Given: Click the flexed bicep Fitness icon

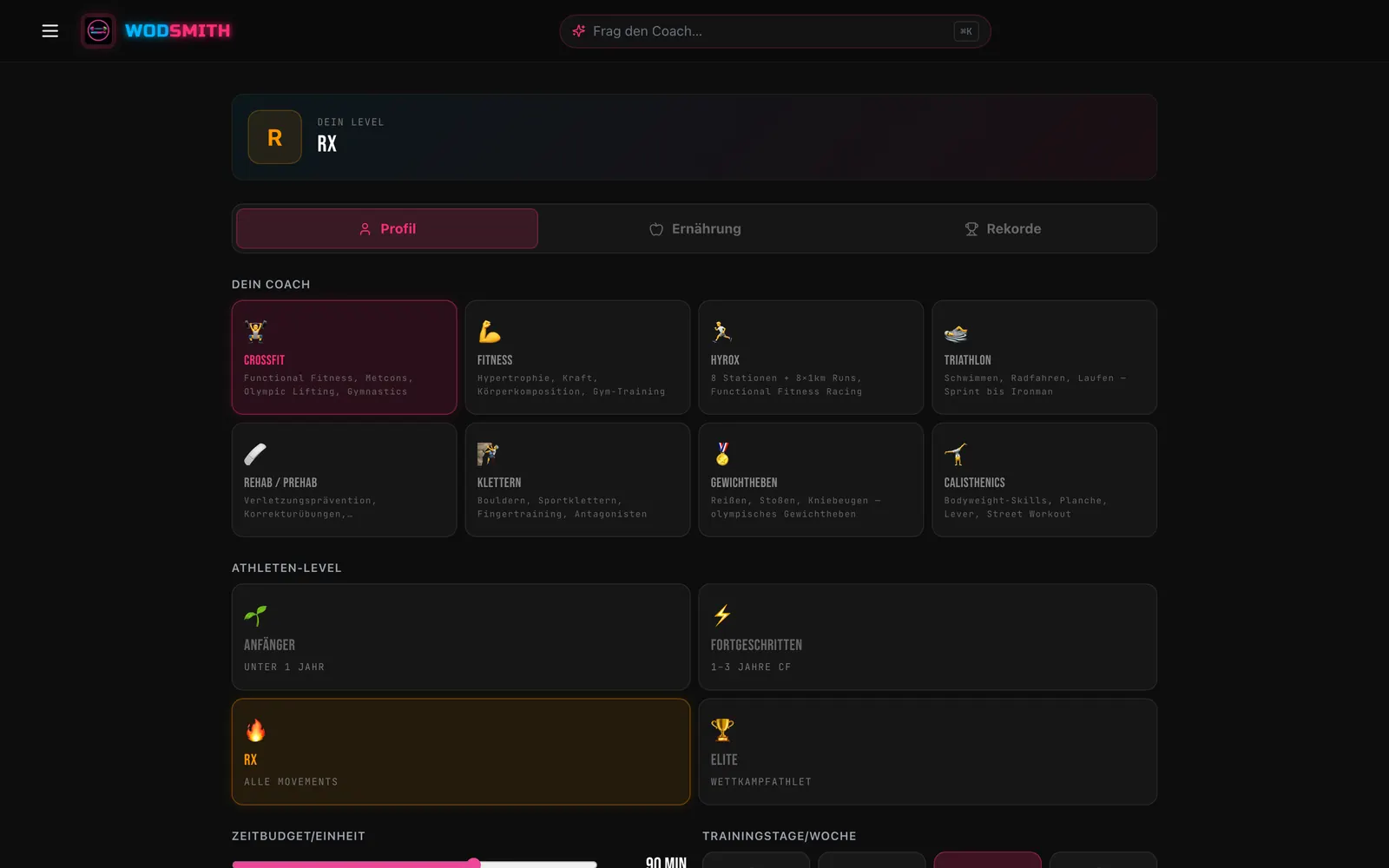Looking at the screenshot, I should pos(490,332).
